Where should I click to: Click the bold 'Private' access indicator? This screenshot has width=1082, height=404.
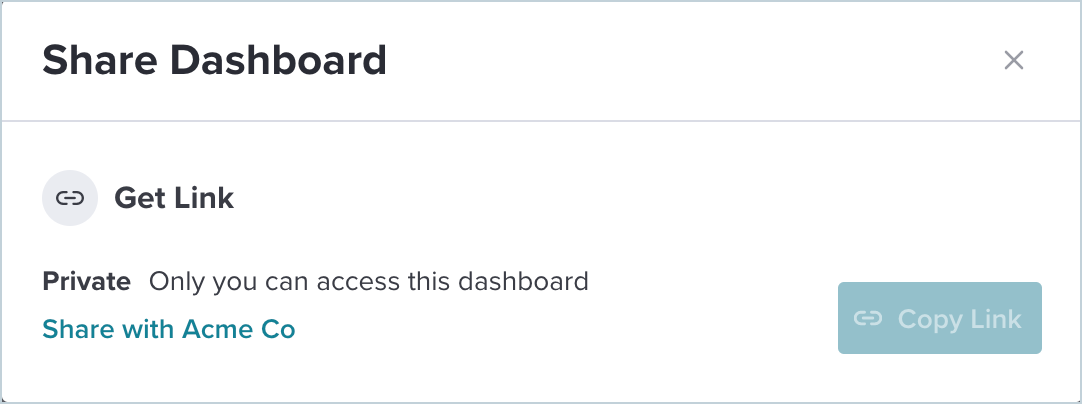click(86, 282)
